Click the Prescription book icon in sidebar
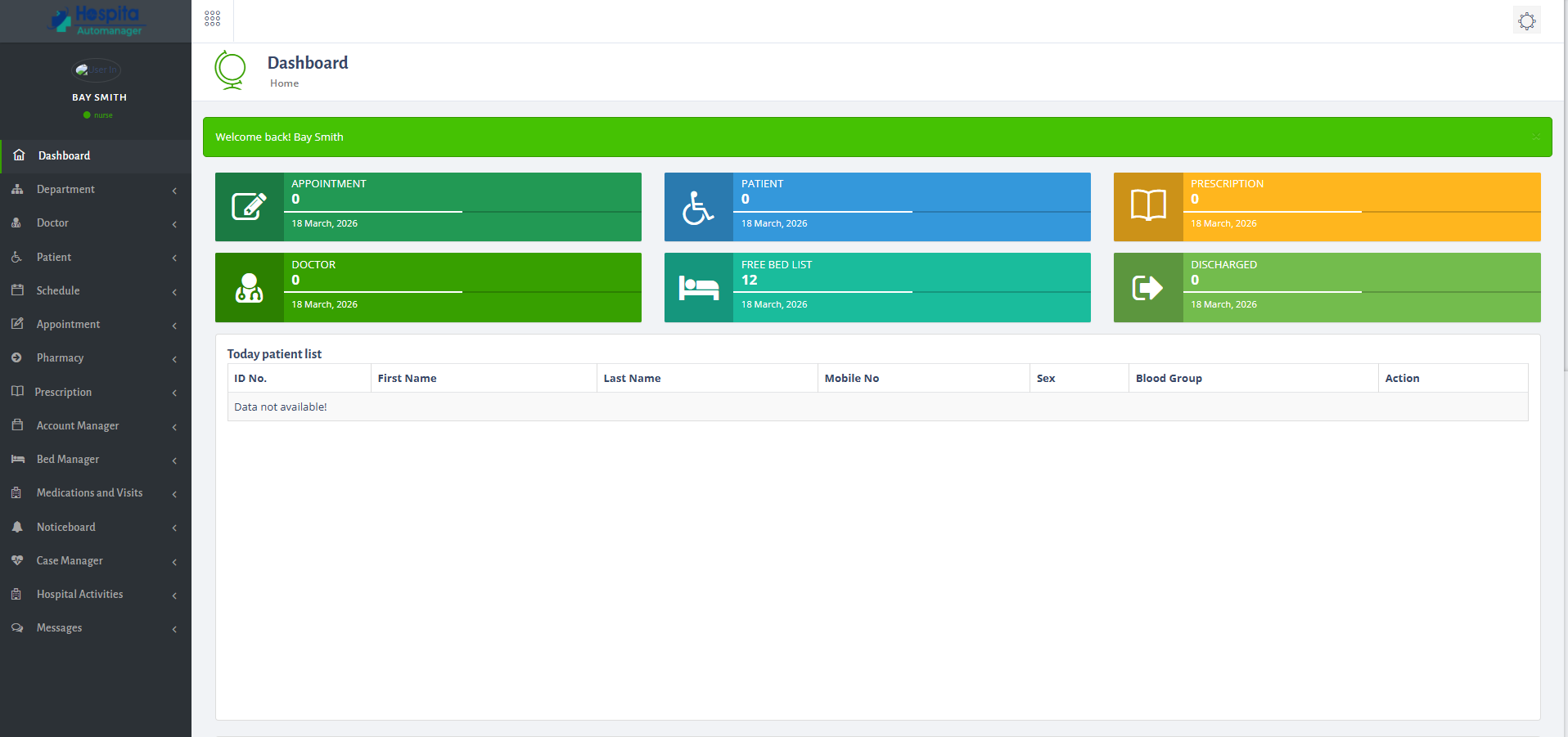The image size is (1568, 737). (x=18, y=392)
